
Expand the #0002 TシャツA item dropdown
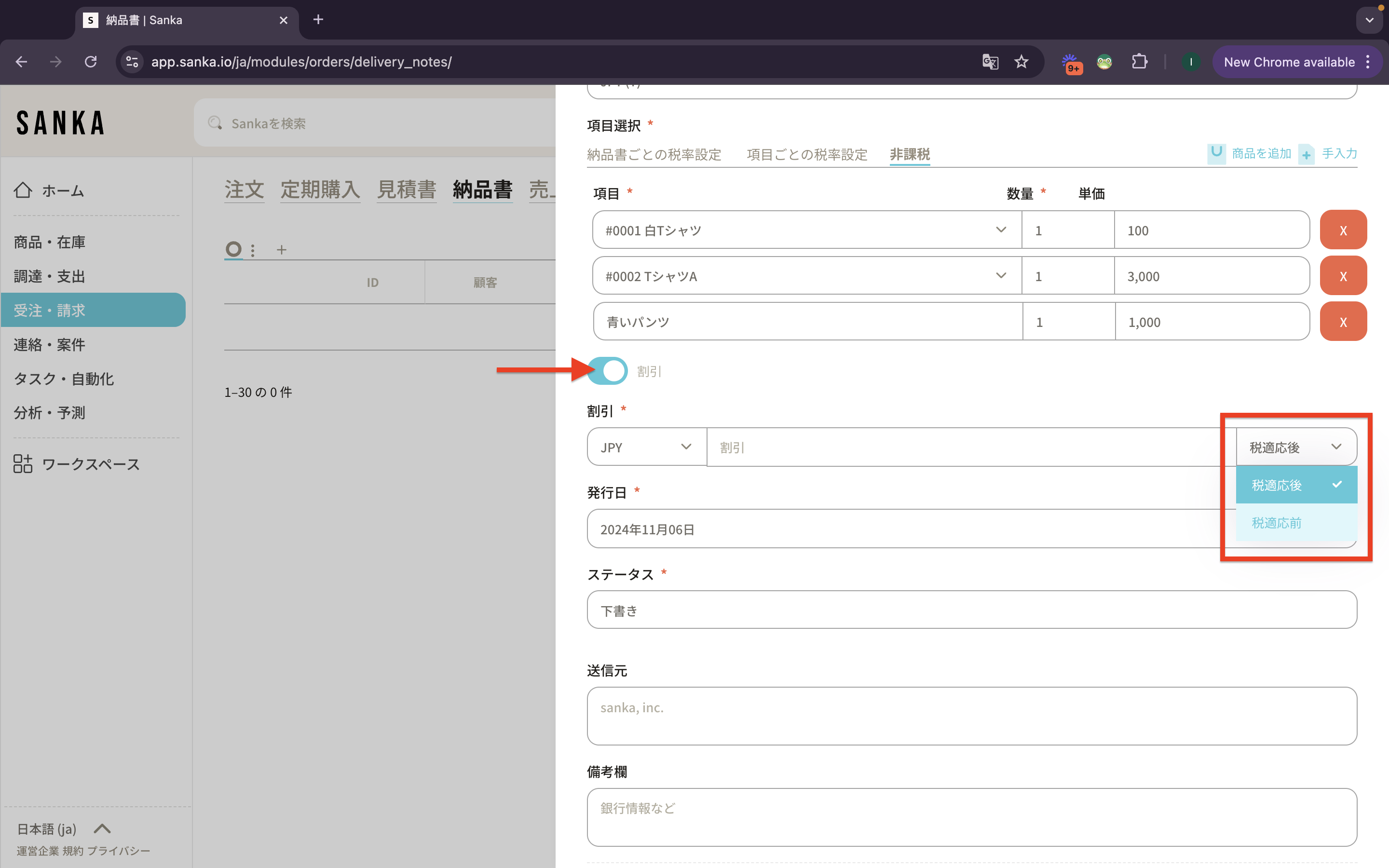[x=1000, y=276]
